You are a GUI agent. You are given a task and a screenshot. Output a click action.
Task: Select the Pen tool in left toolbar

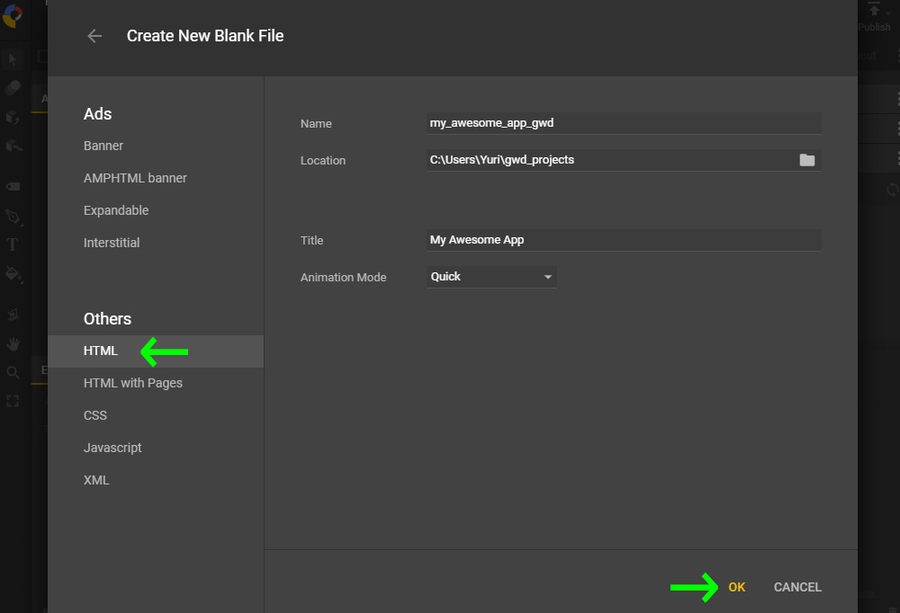[13, 216]
